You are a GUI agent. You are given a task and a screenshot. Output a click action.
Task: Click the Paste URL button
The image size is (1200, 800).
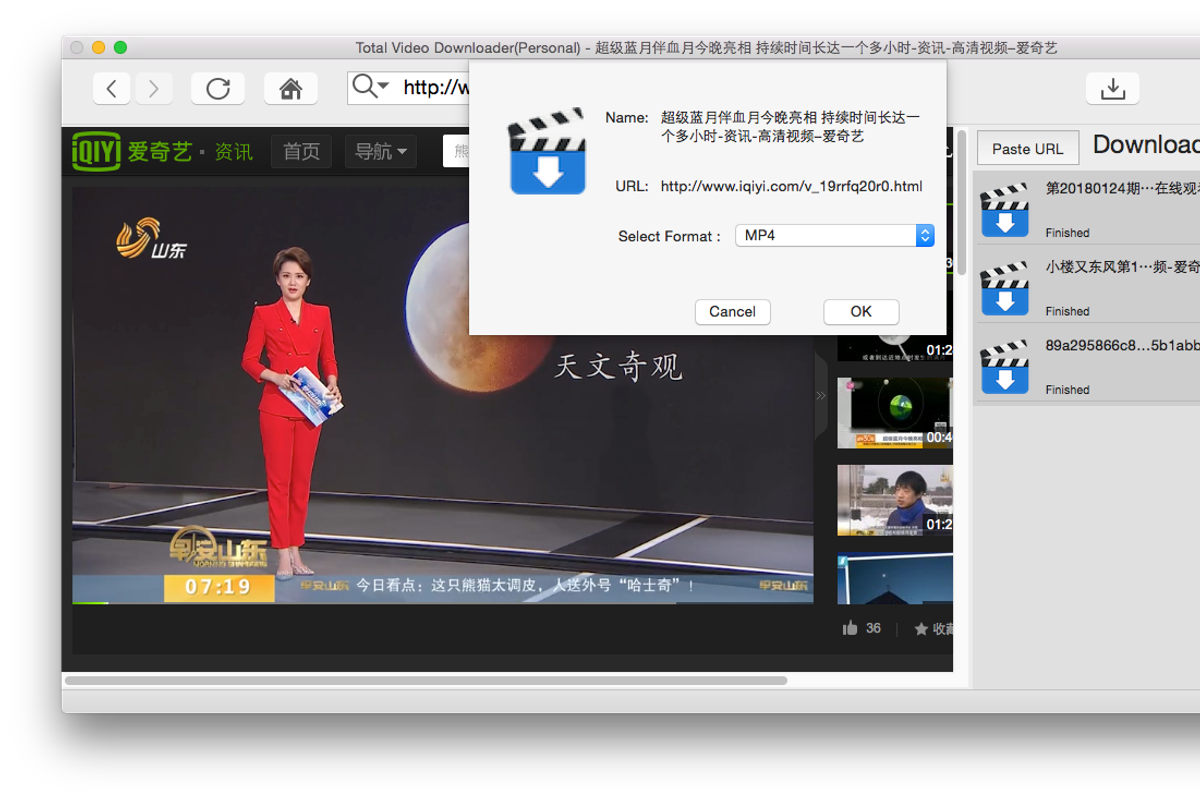pyautogui.click(x=1028, y=148)
